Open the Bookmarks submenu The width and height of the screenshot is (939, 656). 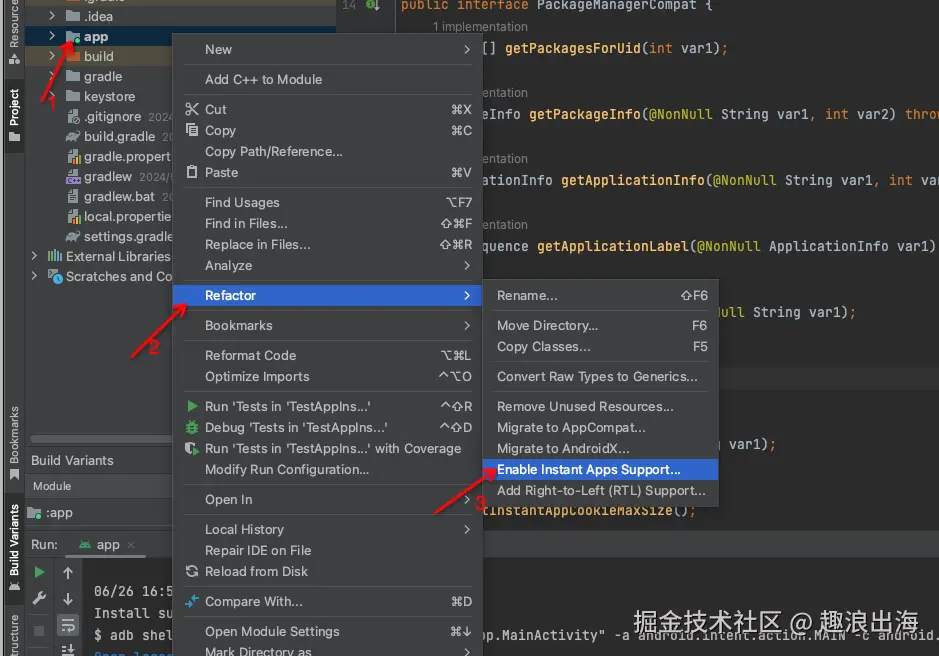click(327, 325)
